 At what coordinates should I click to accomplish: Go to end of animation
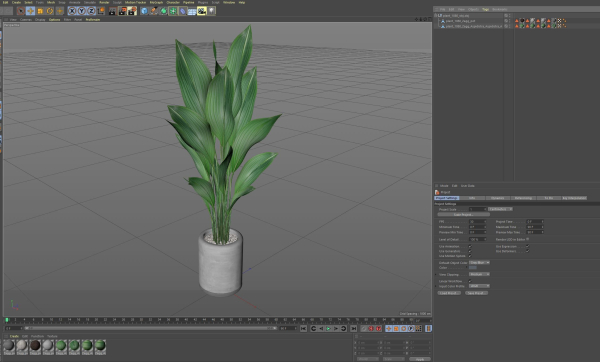(x=354, y=329)
